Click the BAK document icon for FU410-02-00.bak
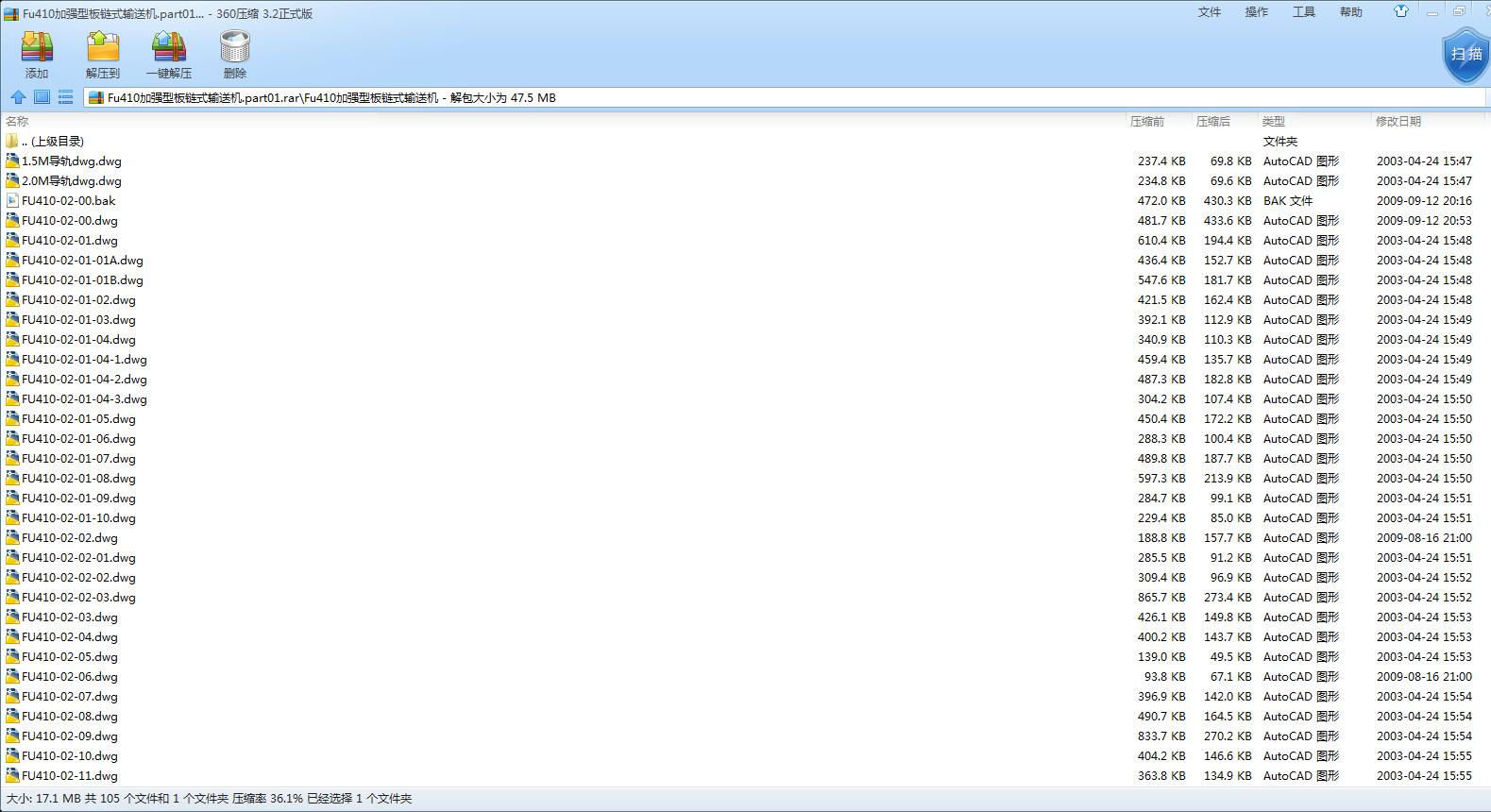 pyautogui.click(x=12, y=201)
